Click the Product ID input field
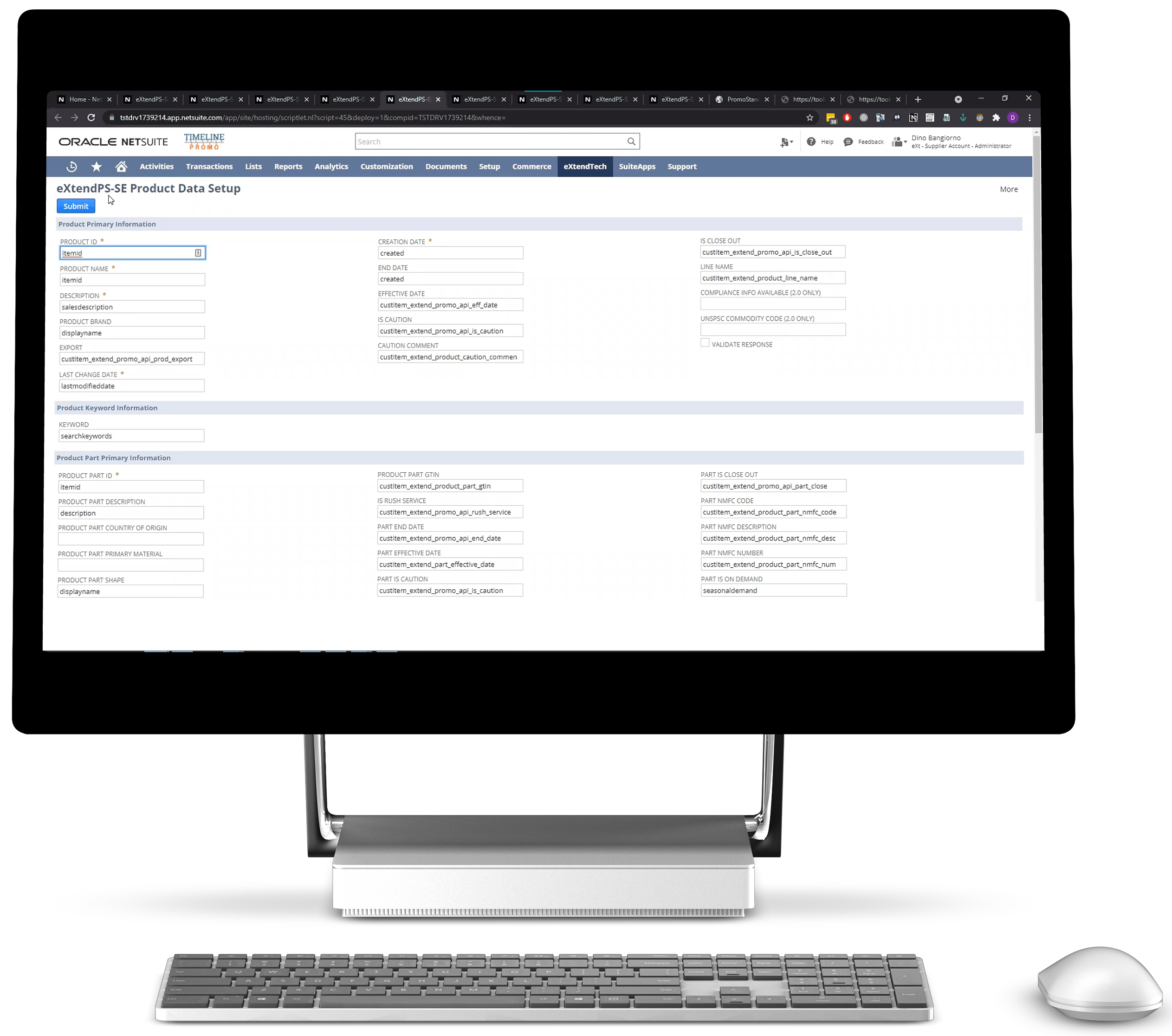The height and width of the screenshot is (1036, 1172). coord(131,252)
